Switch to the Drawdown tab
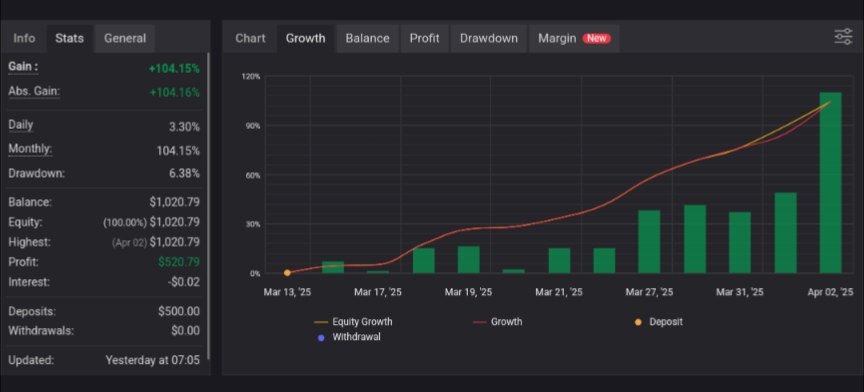The height and width of the screenshot is (392, 864). point(489,38)
